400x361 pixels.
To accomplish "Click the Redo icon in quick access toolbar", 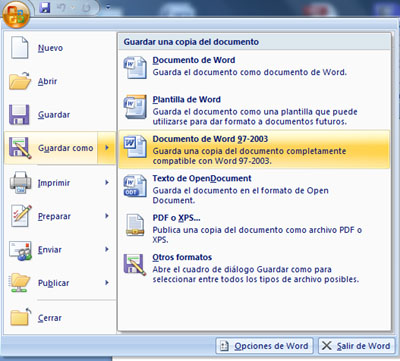I will (x=86, y=8).
